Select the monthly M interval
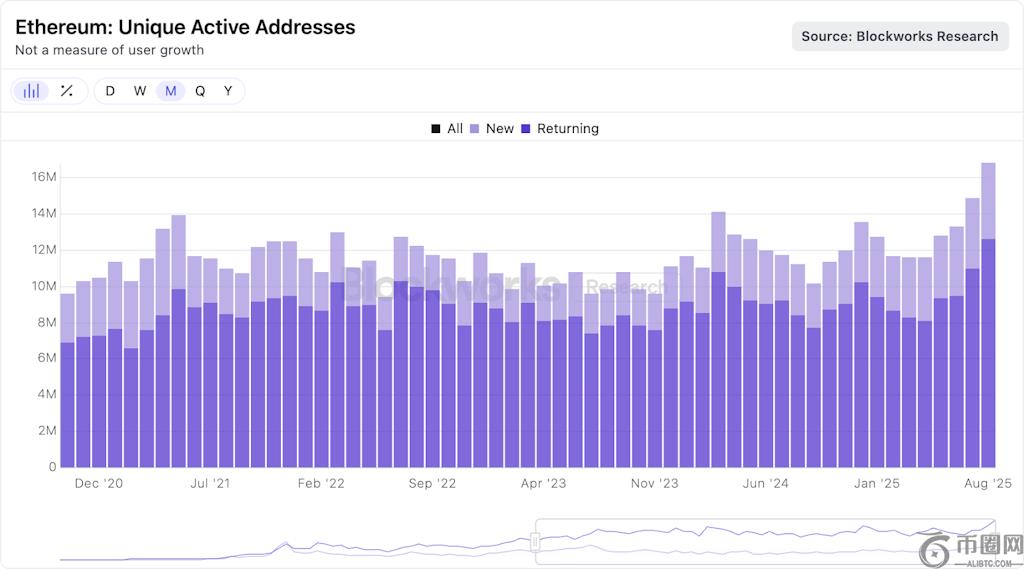The width and height of the screenshot is (1024, 569). pos(171,91)
